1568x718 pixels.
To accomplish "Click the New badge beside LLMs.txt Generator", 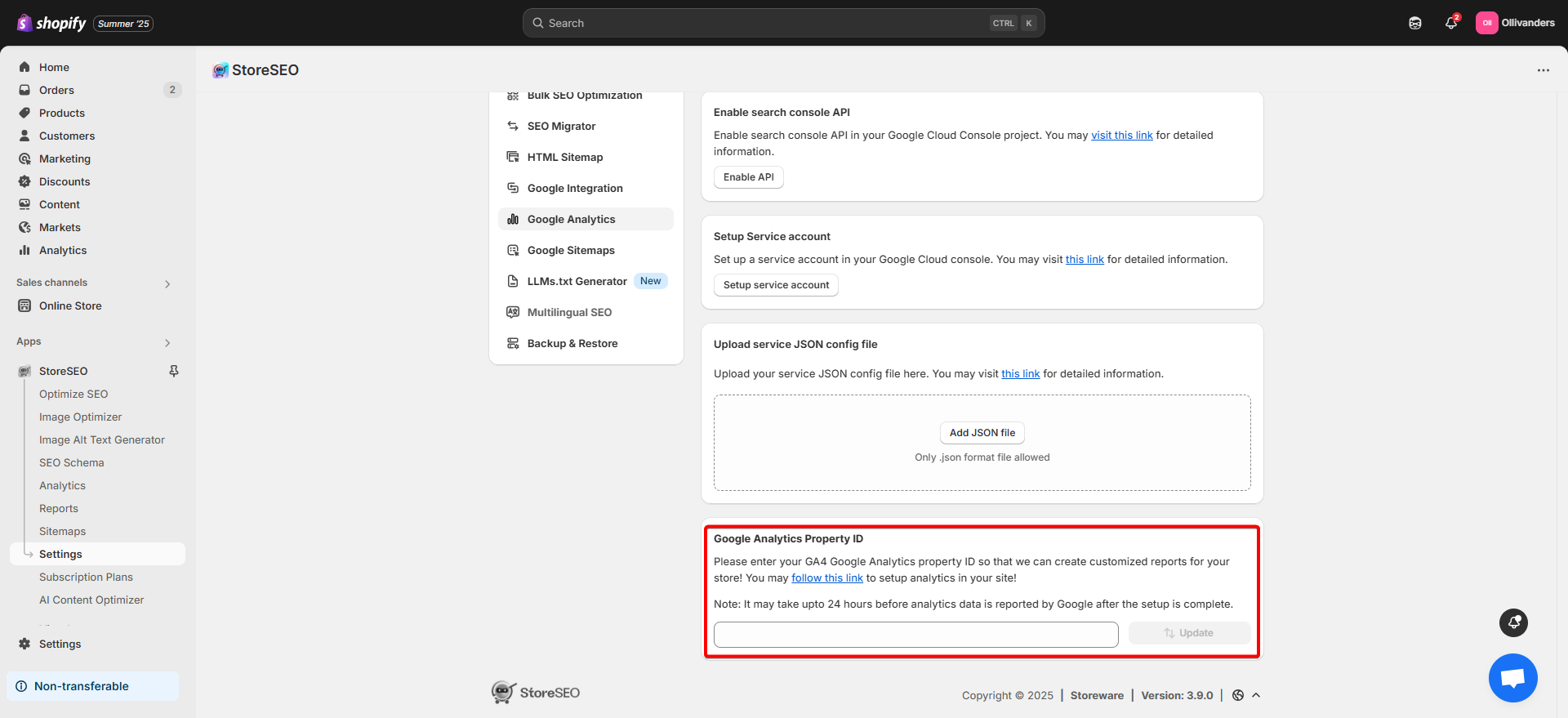I will tap(651, 281).
